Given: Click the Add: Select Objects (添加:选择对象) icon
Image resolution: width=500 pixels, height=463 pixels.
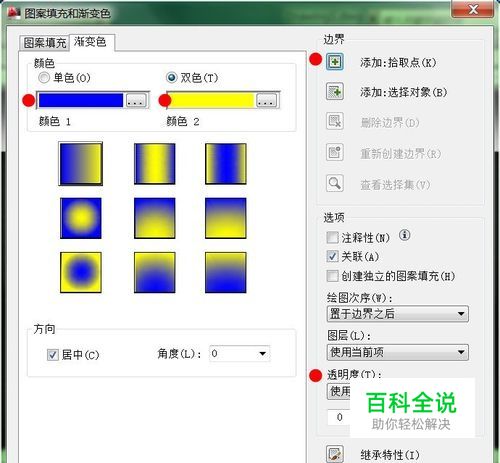Looking at the screenshot, I should (x=335, y=91).
